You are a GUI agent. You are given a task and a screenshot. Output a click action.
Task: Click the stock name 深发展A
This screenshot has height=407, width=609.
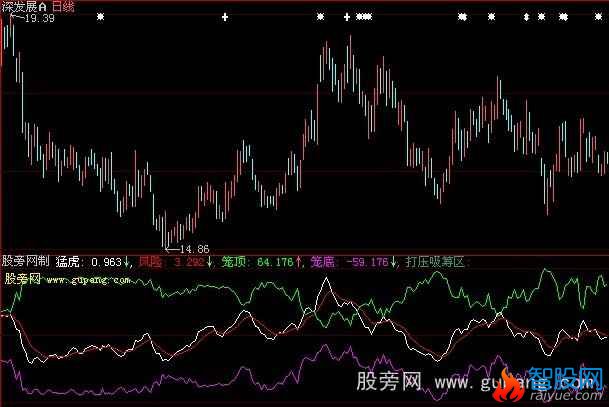coord(24,6)
